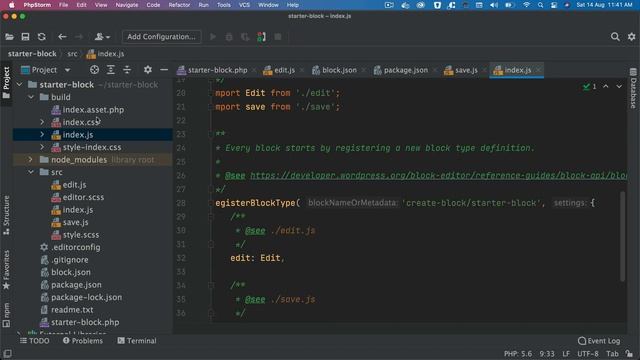Navigate forward with the right arrow

tap(79, 37)
